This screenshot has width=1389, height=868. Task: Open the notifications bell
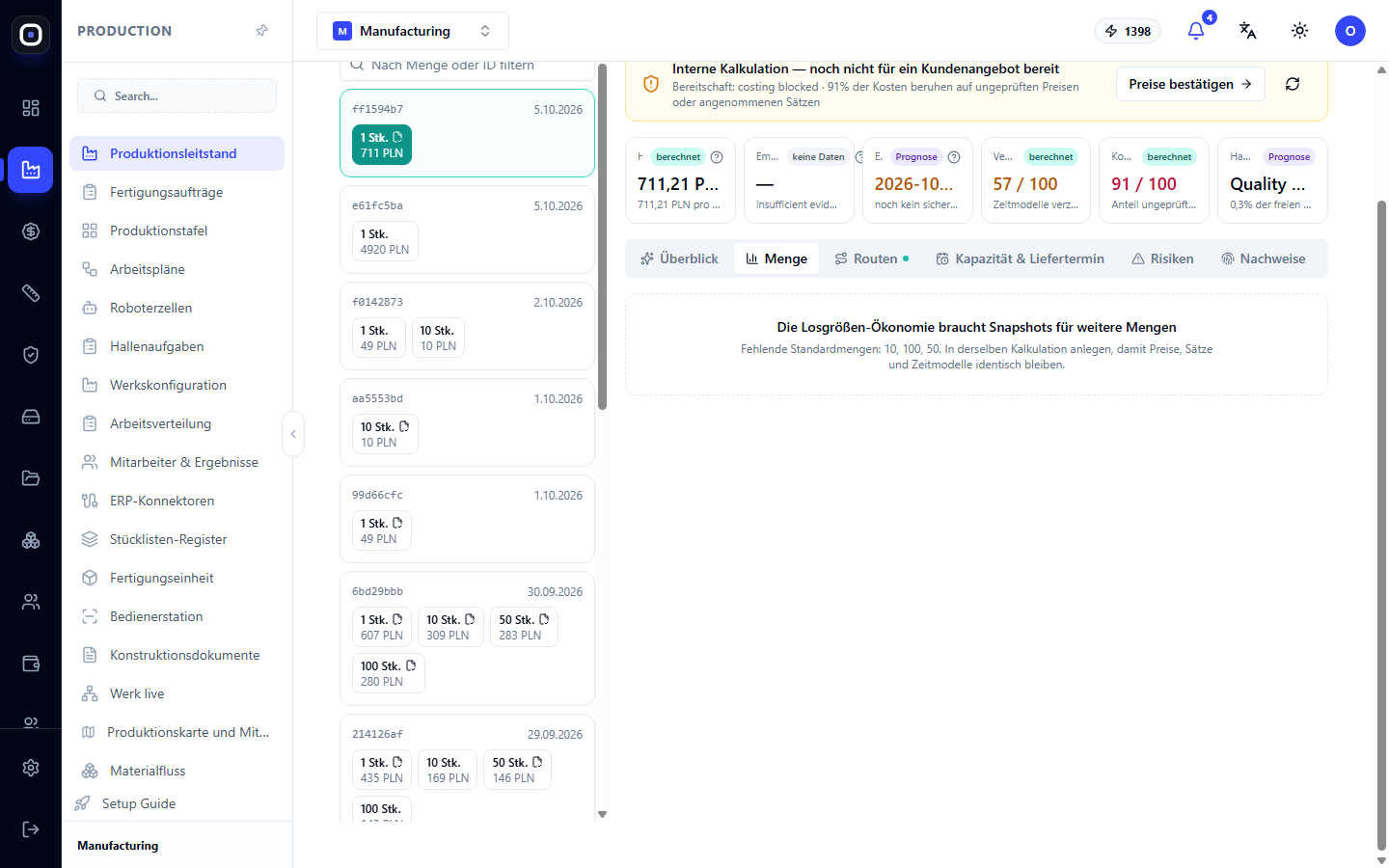(1196, 31)
